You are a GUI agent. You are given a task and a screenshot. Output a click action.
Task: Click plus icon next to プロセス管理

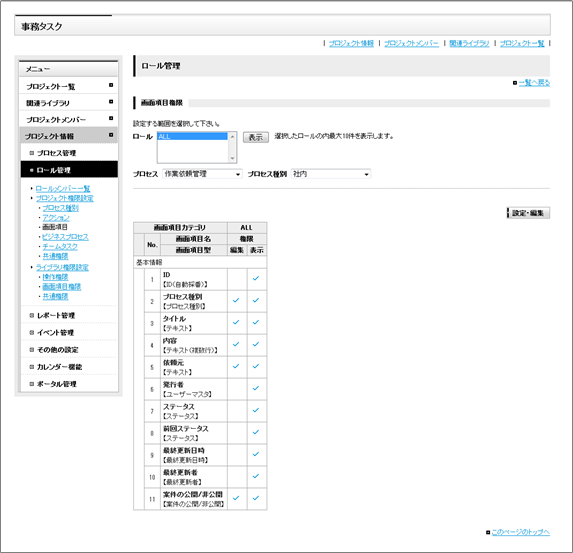coord(31,153)
